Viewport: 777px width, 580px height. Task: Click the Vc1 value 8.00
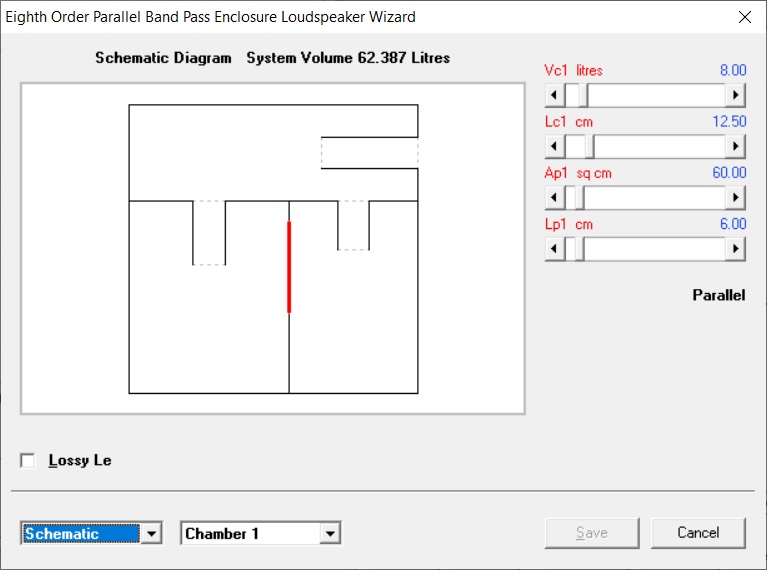coord(733,70)
